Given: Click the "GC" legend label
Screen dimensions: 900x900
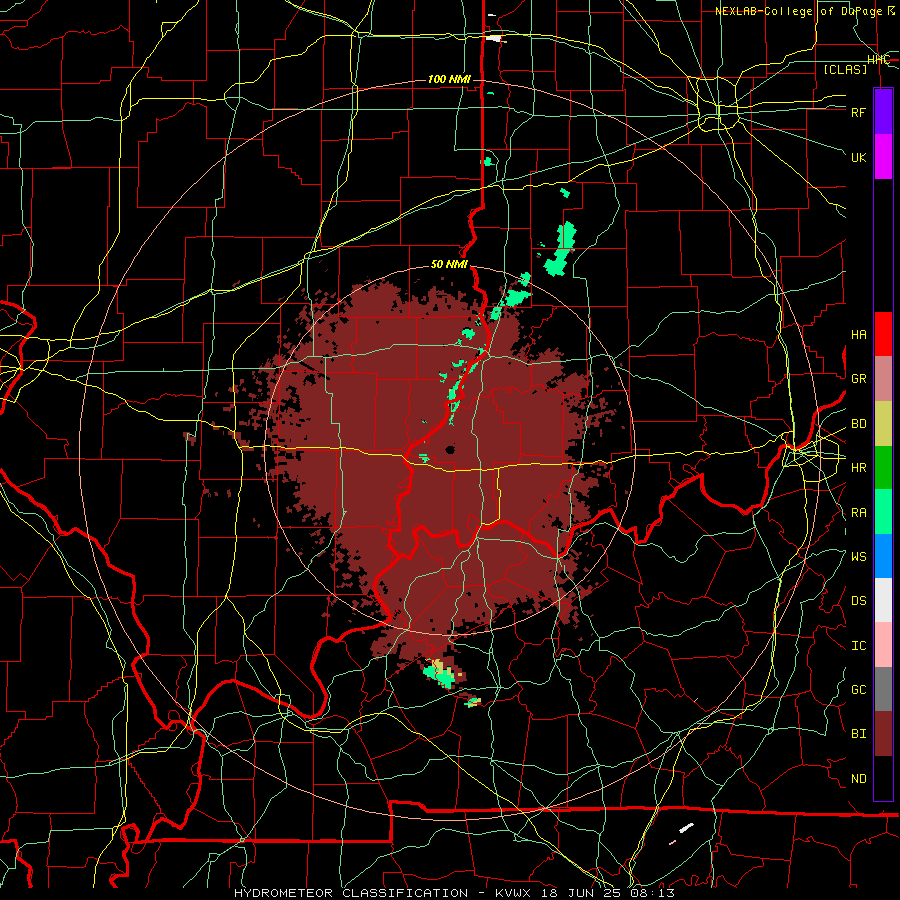Looking at the screenshot, I should [858, 689].
